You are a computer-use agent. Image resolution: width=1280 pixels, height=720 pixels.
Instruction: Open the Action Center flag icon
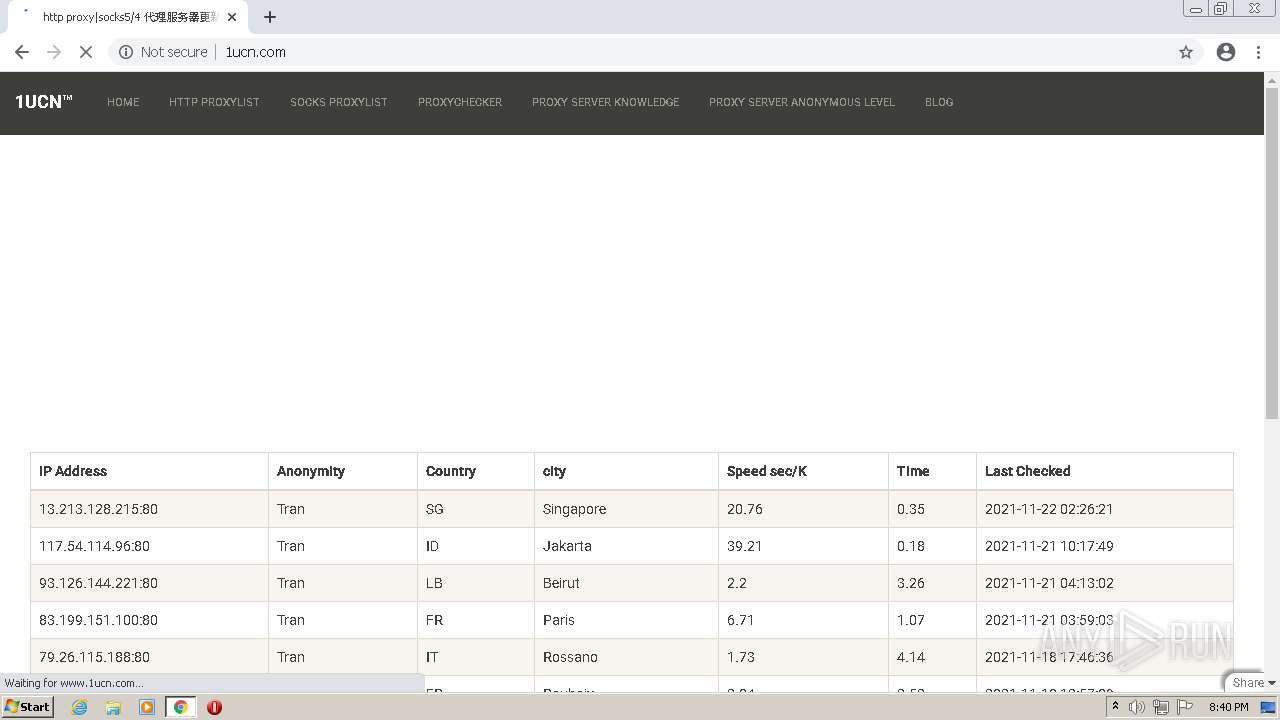[x=1185, y=707]
